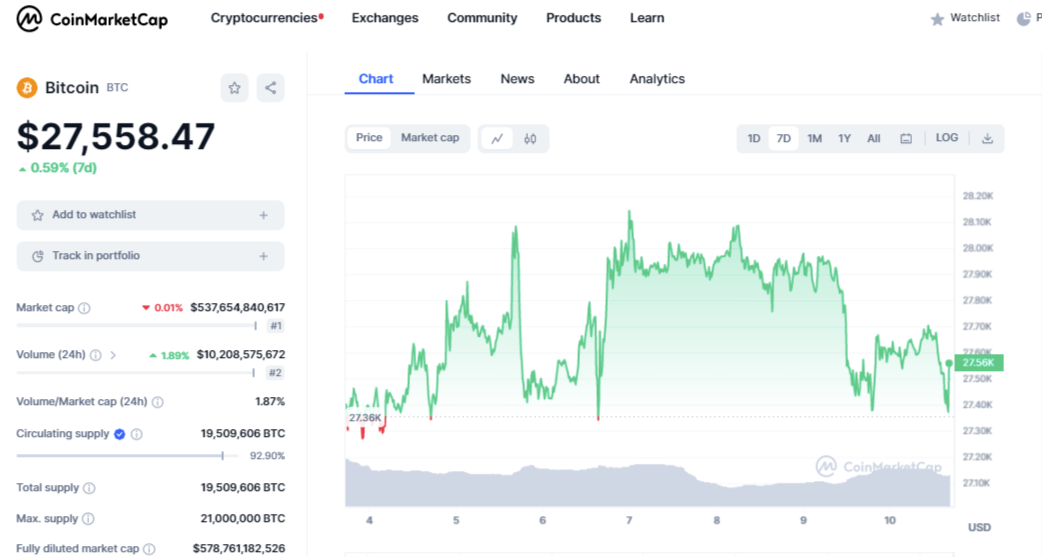Star Bitcoin with the star button beside BTC

[x=235, y=88]
